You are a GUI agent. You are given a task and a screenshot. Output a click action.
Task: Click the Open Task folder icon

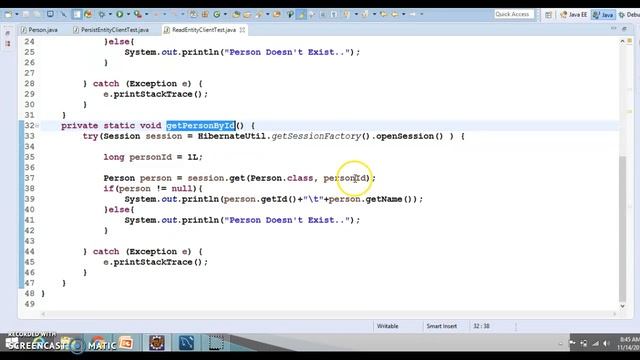pos(247,15)
